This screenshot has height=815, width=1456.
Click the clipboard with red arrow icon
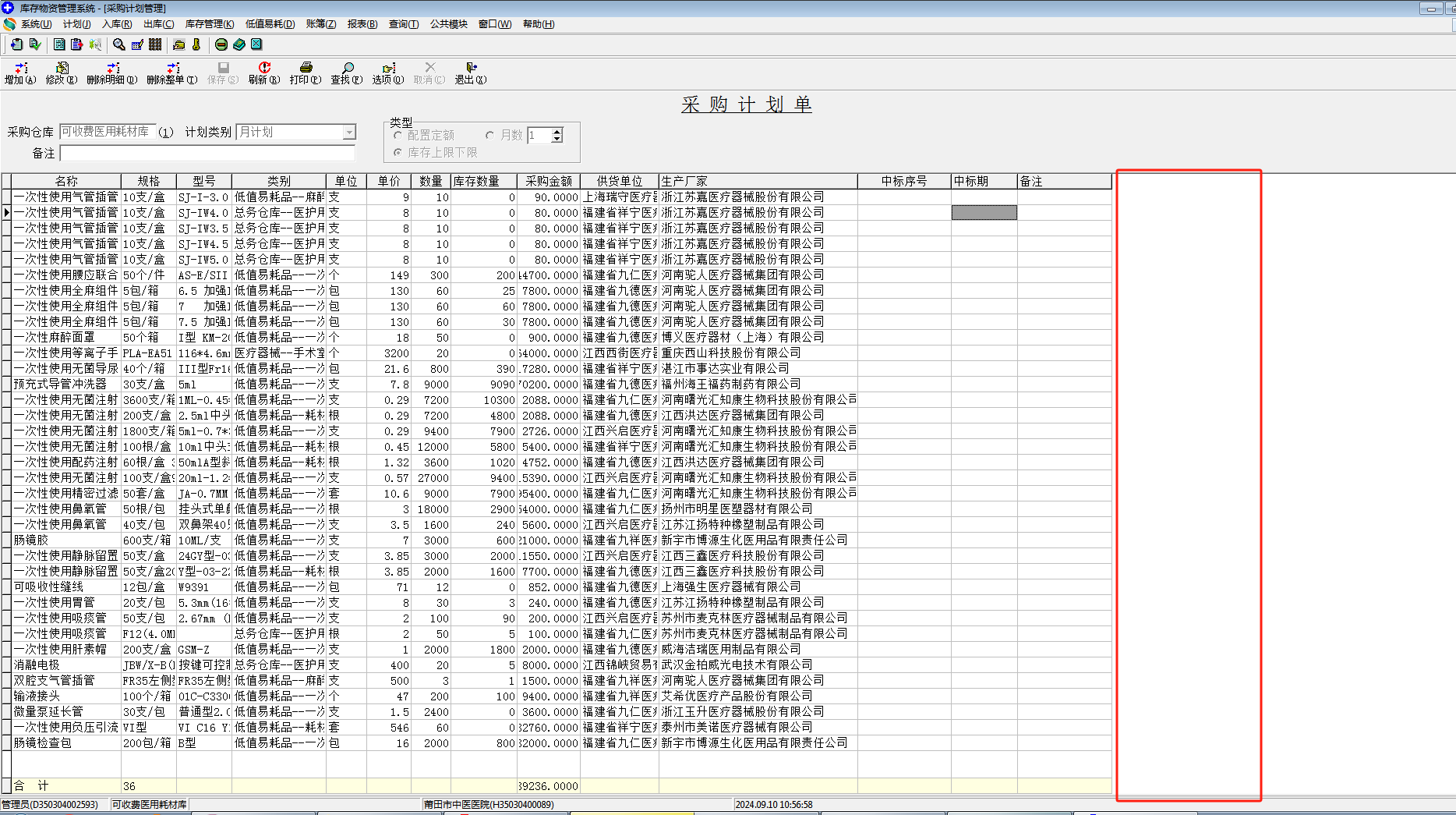coord(76,44)
